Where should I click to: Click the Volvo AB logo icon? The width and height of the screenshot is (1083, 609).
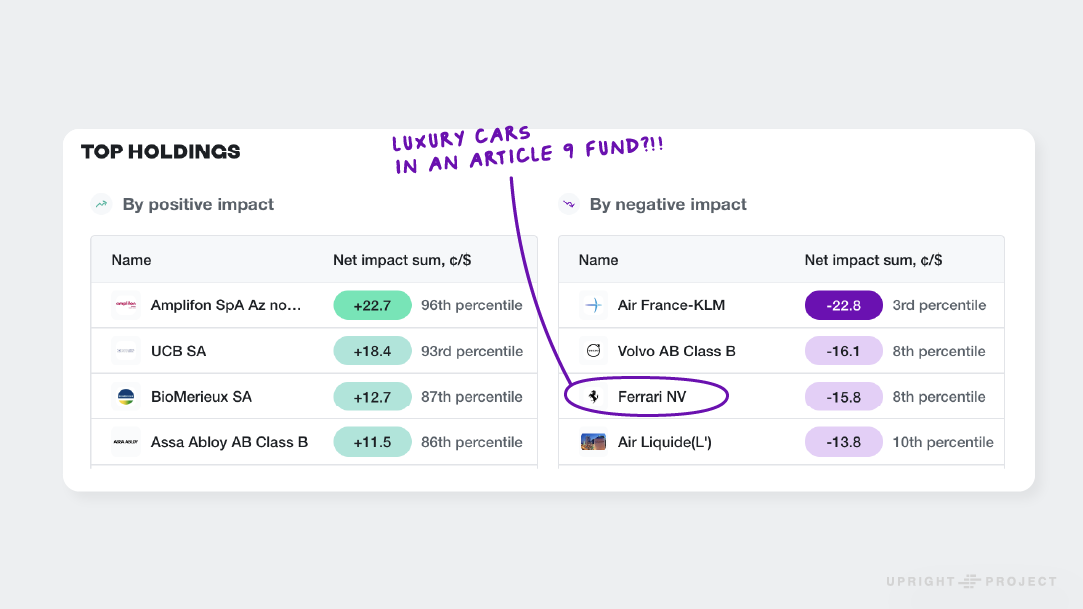(x=593, y=351)
